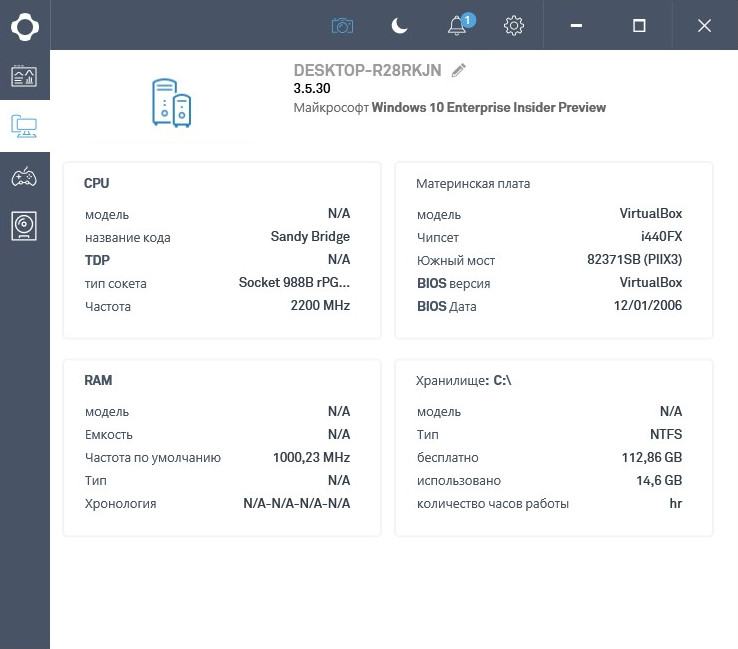Click the RAM card heading
The height and width of the screenshot is (649, 738).
(98, 380)
